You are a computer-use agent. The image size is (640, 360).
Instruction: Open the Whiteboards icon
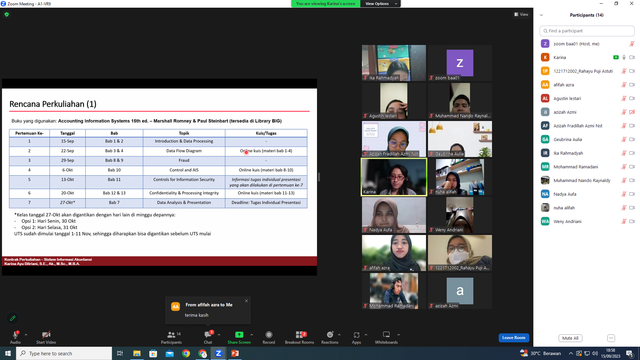coord(386,335)
